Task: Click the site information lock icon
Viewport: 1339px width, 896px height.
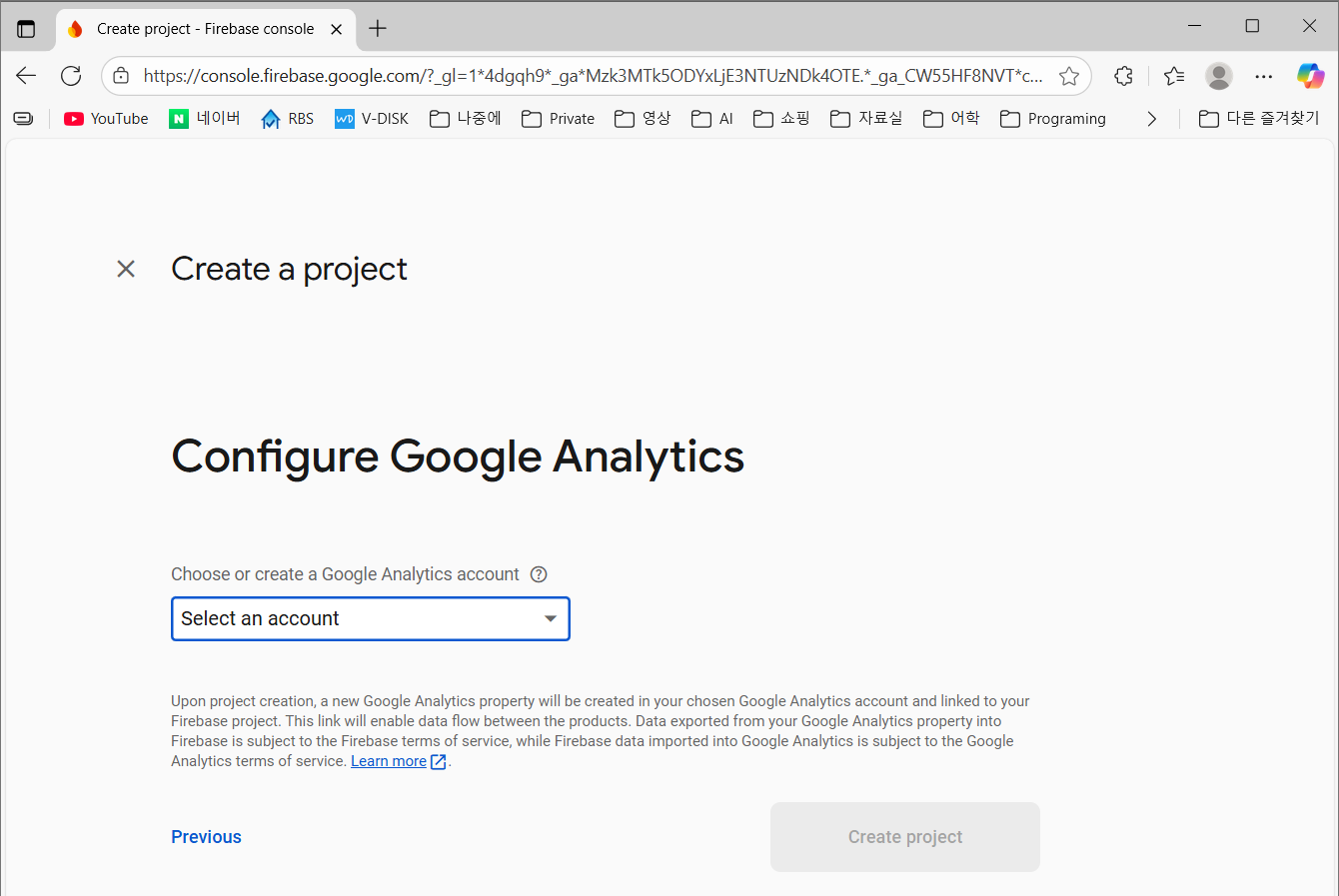Action: (x=121, y=76)
